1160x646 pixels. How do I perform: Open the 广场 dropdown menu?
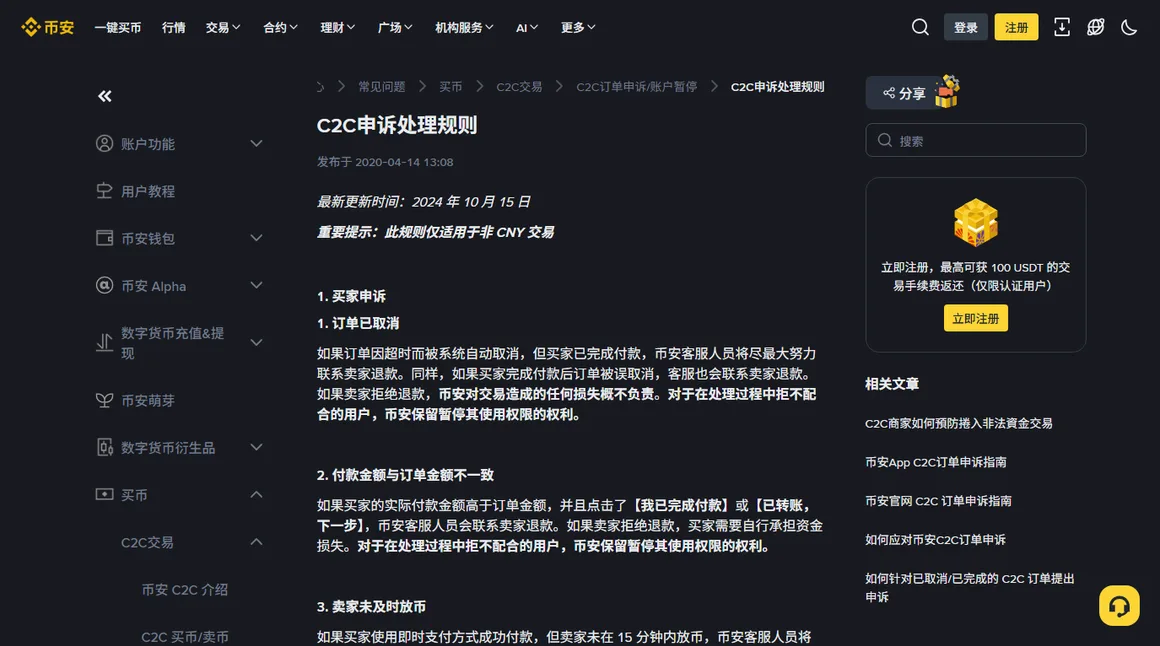pyautogui.click(x=395, y=27)
